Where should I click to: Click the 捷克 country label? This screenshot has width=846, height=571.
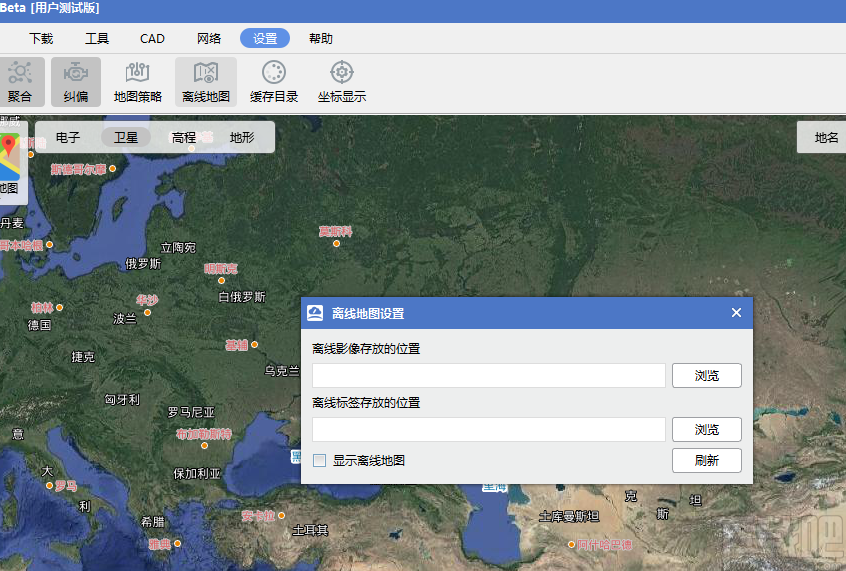click(x=83, y=357)
